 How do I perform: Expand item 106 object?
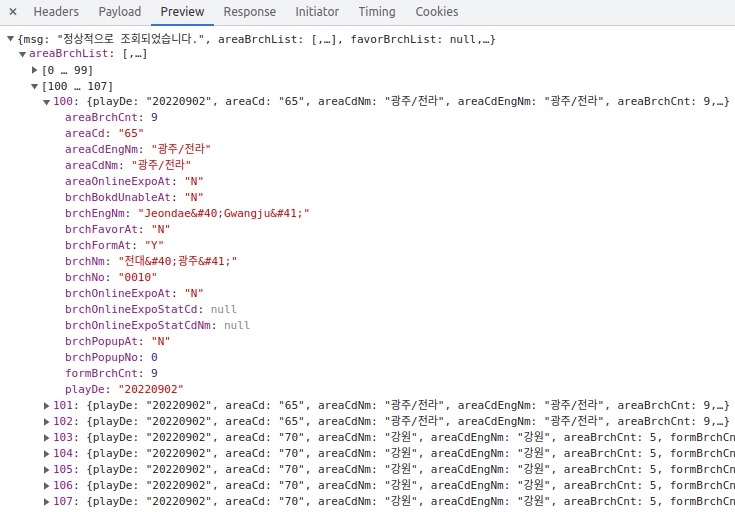pos(46,485)
